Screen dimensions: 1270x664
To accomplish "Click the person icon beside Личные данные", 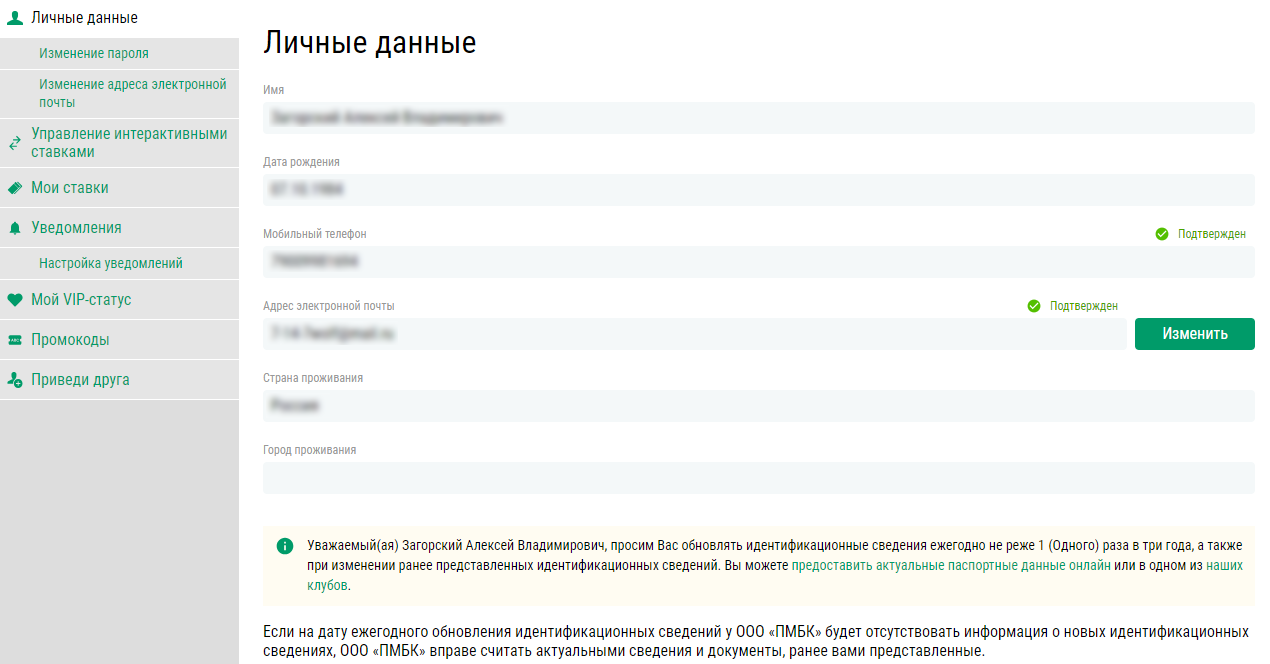I will [x=14, y=18].
